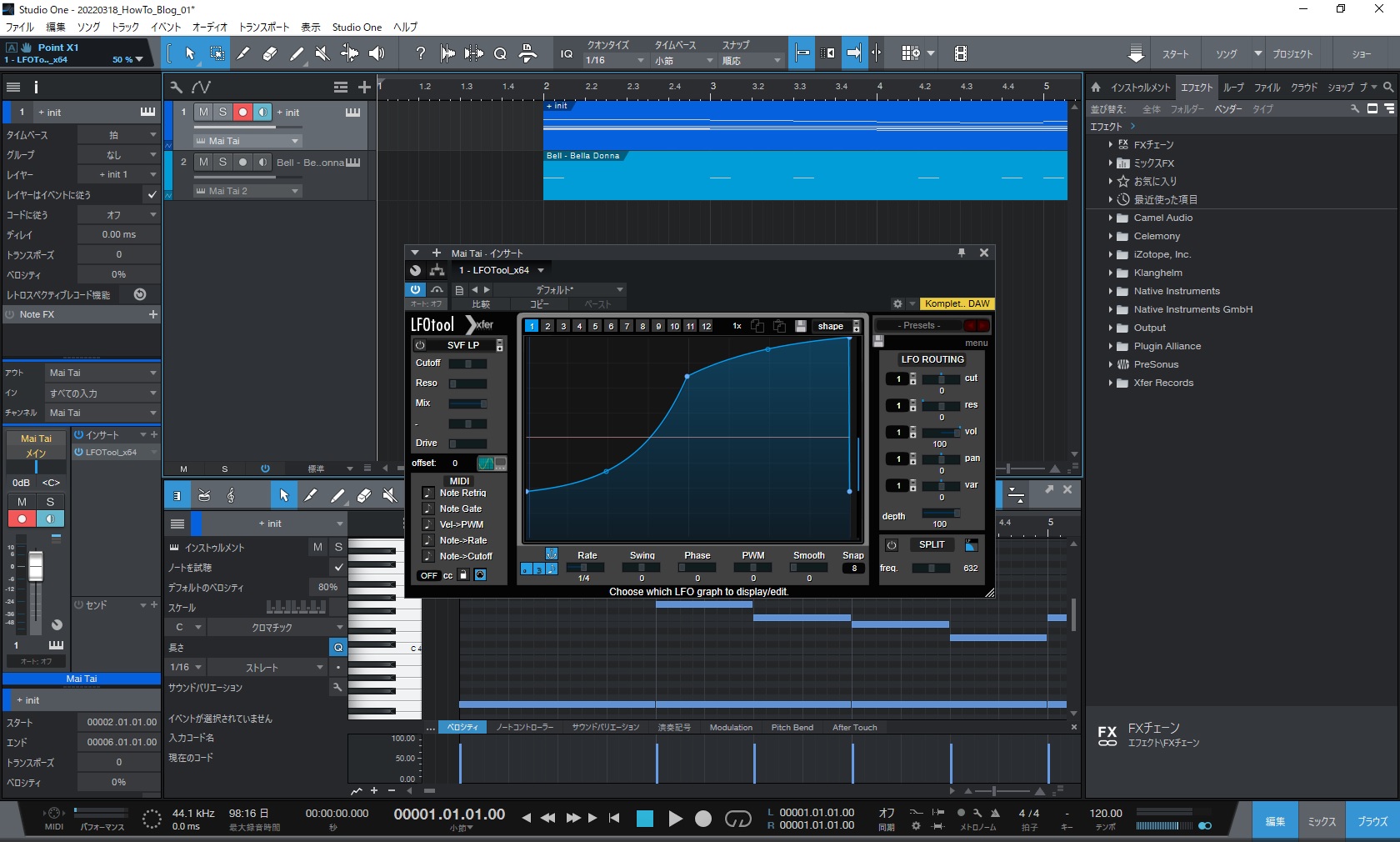Switch to Pitch Bend automation tab
This screenshot has width=1400, height=842.
tap(792, 727)
